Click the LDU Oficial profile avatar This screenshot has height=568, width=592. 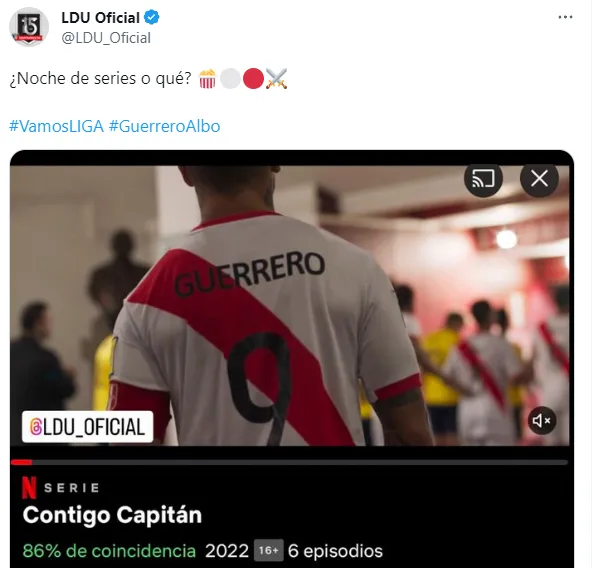click(x=29, y=27)
